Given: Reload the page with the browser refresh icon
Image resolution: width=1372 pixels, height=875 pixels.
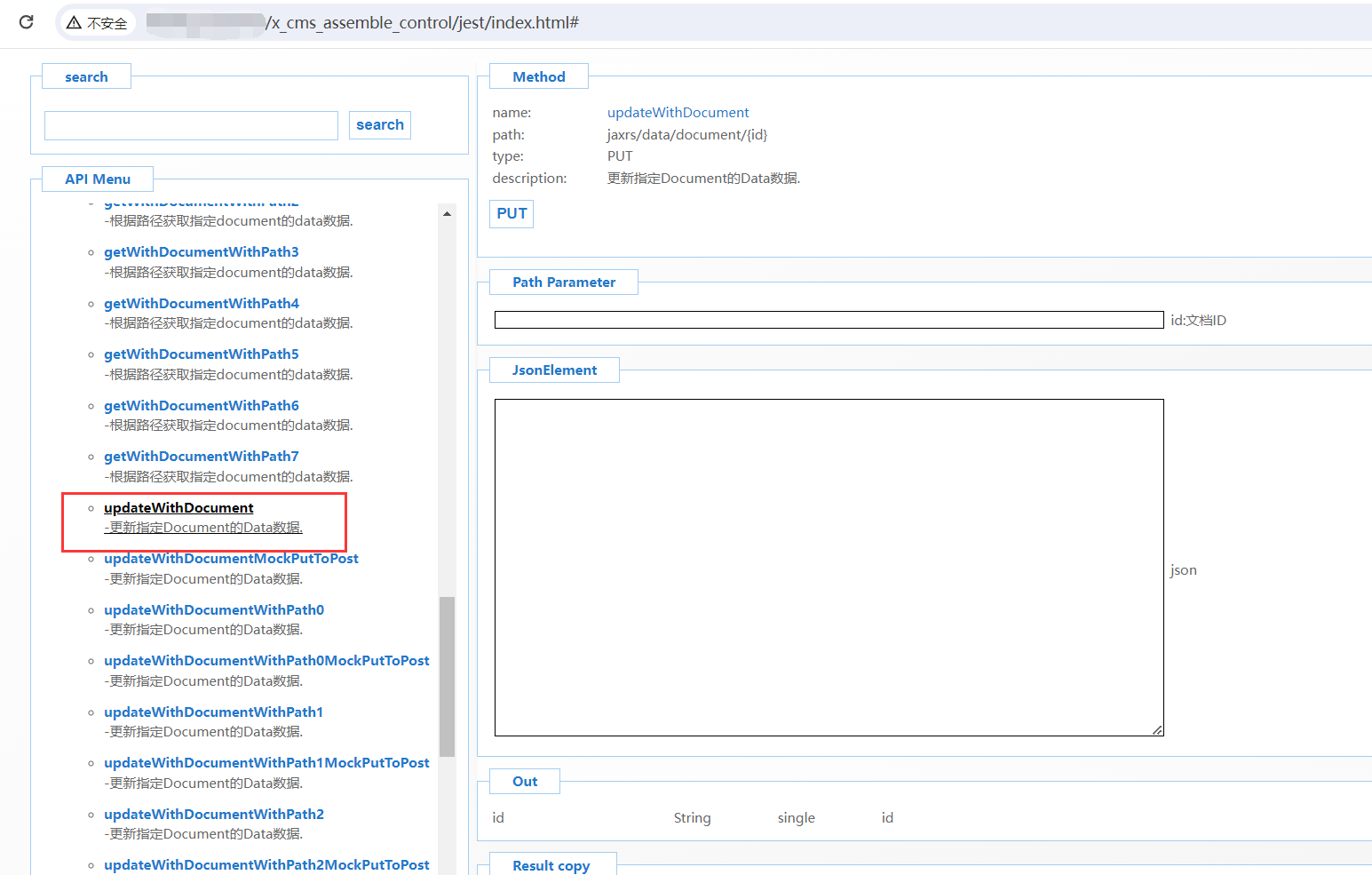Looking at the screenshot, I should coord(26,22).
